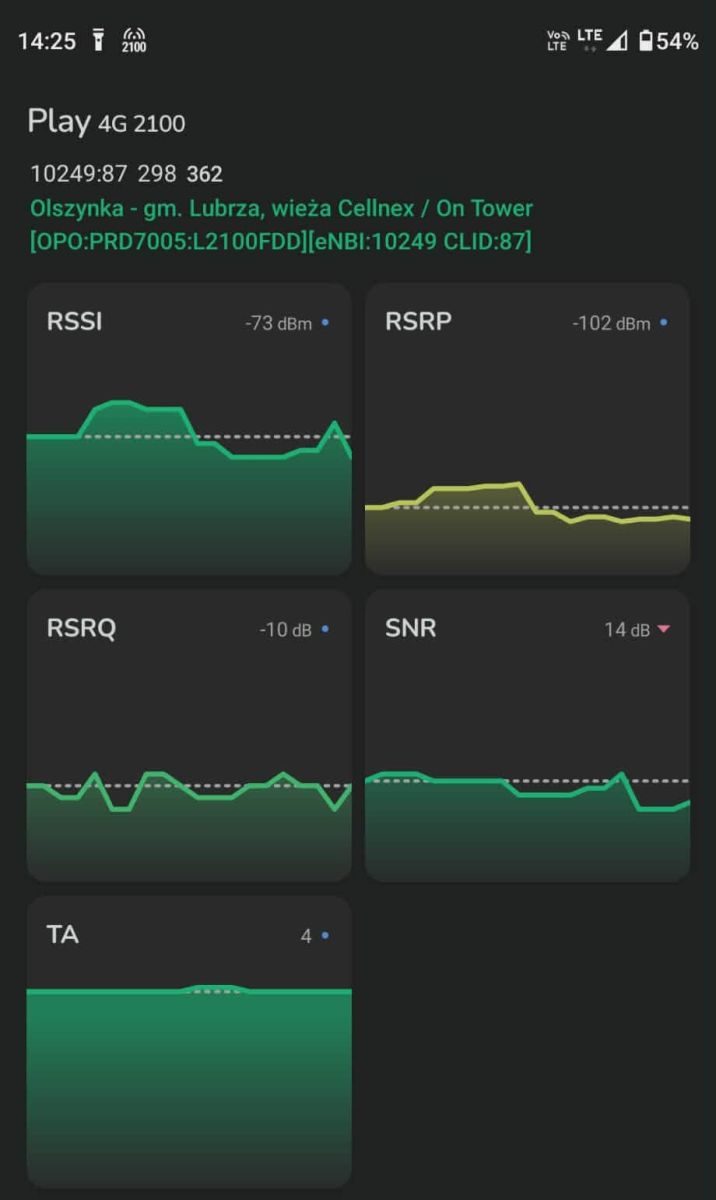This screenshot has width=716, height=1200.
Task: Tap the VoLTE status icon
Action: (557, 41)
